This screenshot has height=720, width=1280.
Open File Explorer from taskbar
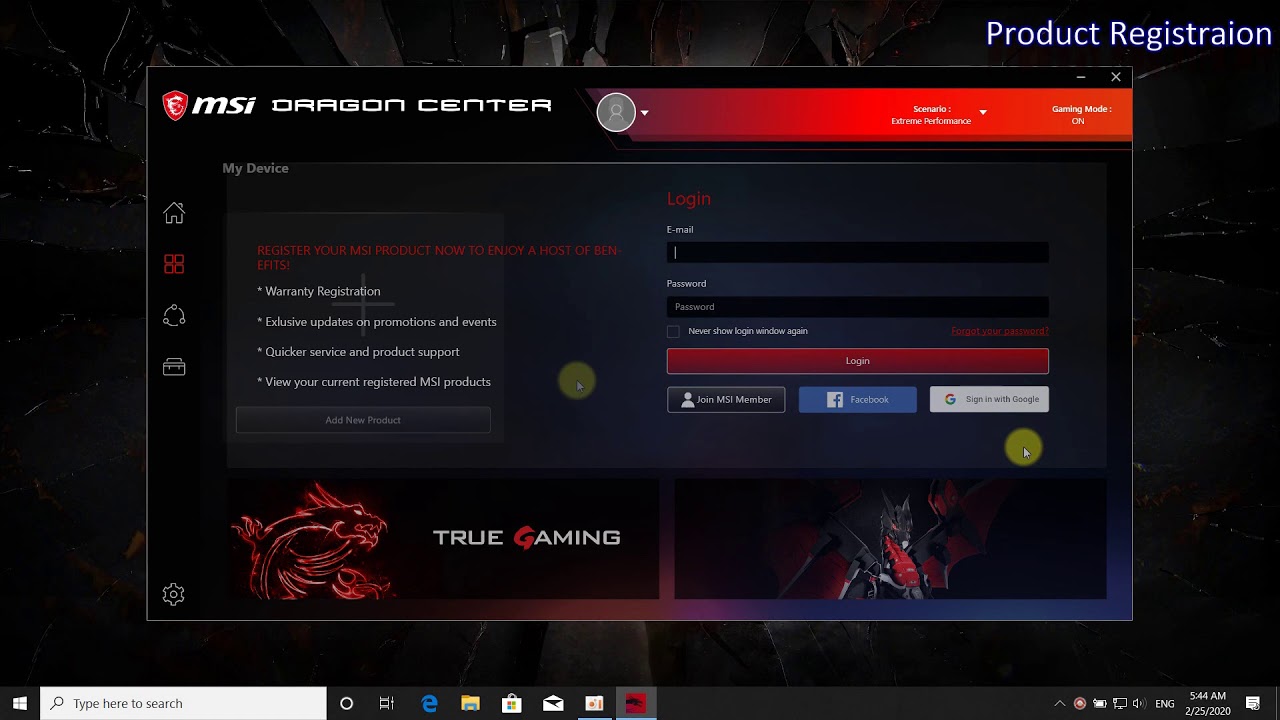[x=470, y=703]
